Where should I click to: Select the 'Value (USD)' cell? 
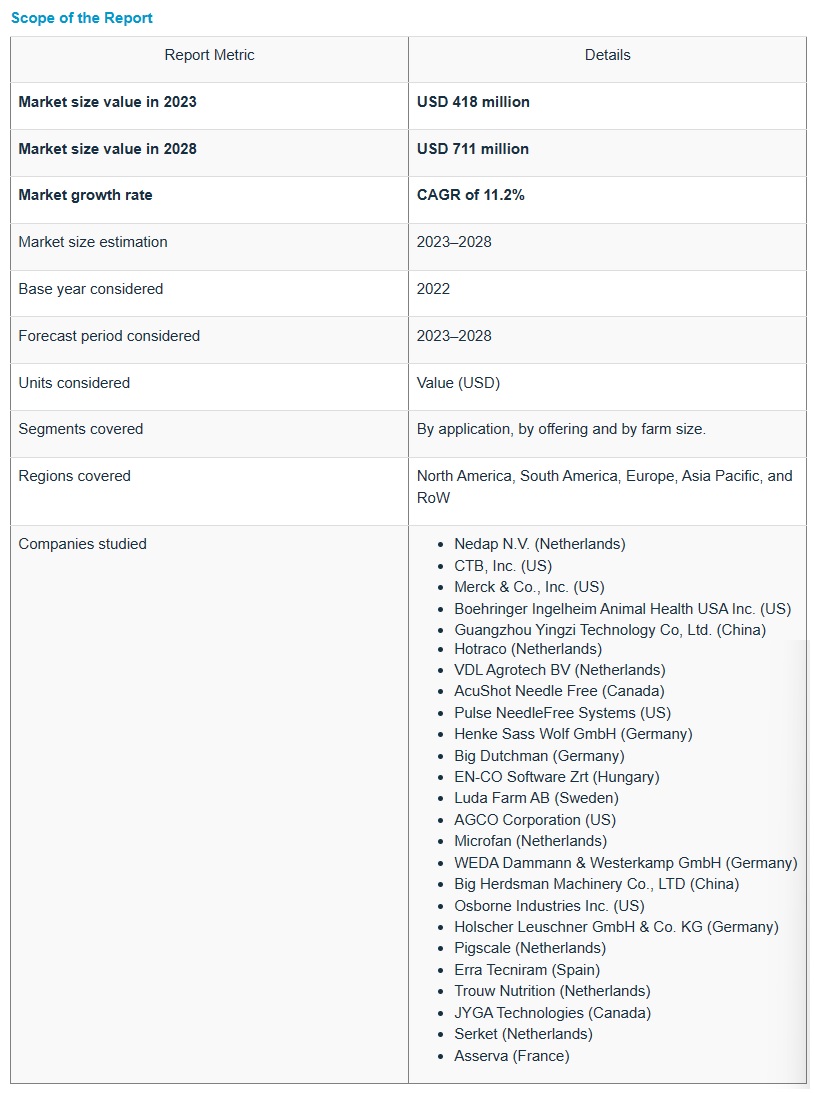(x=458, y=383)
